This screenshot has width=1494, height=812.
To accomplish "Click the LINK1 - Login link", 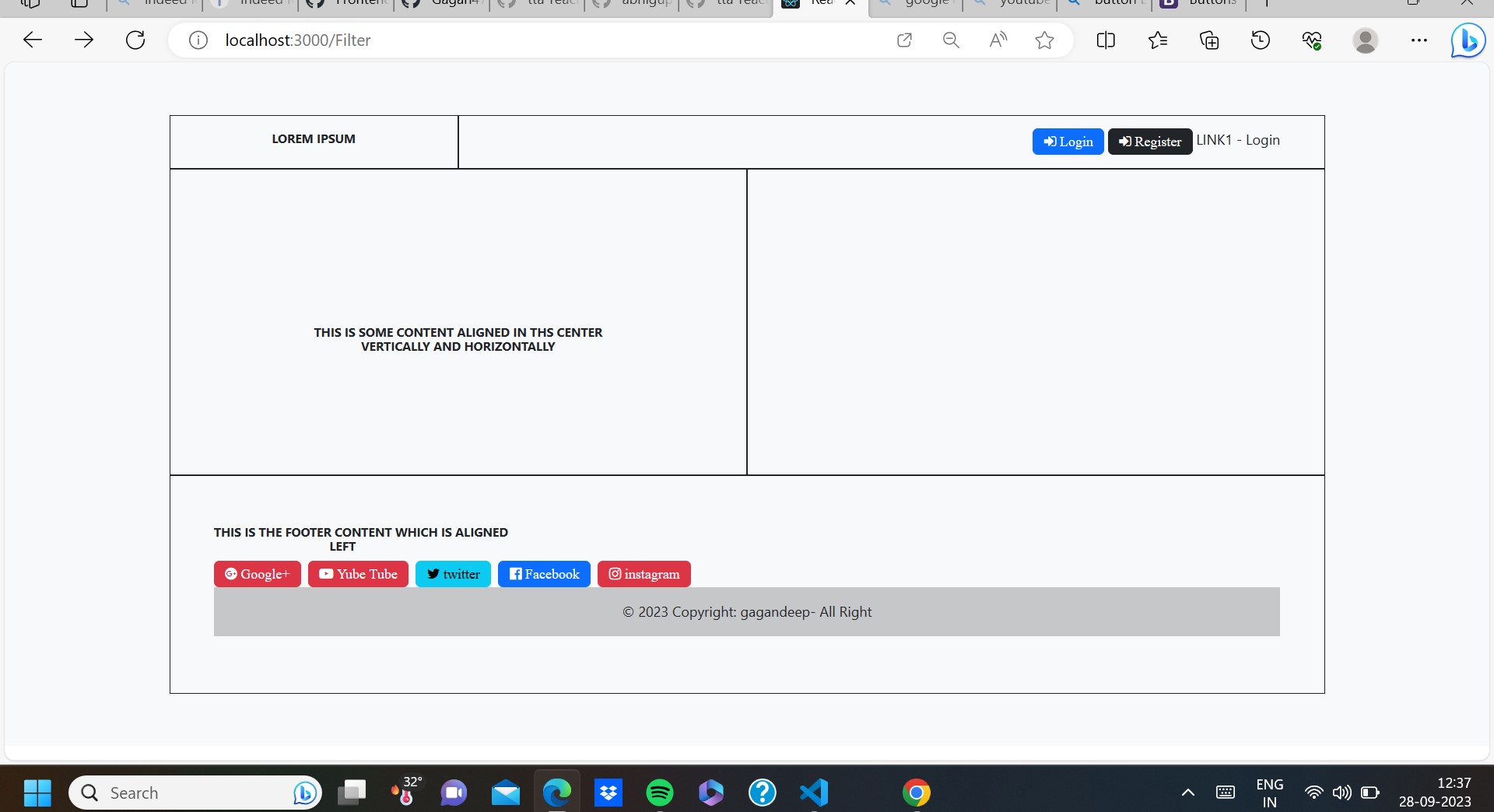I will click(1238, 140).
